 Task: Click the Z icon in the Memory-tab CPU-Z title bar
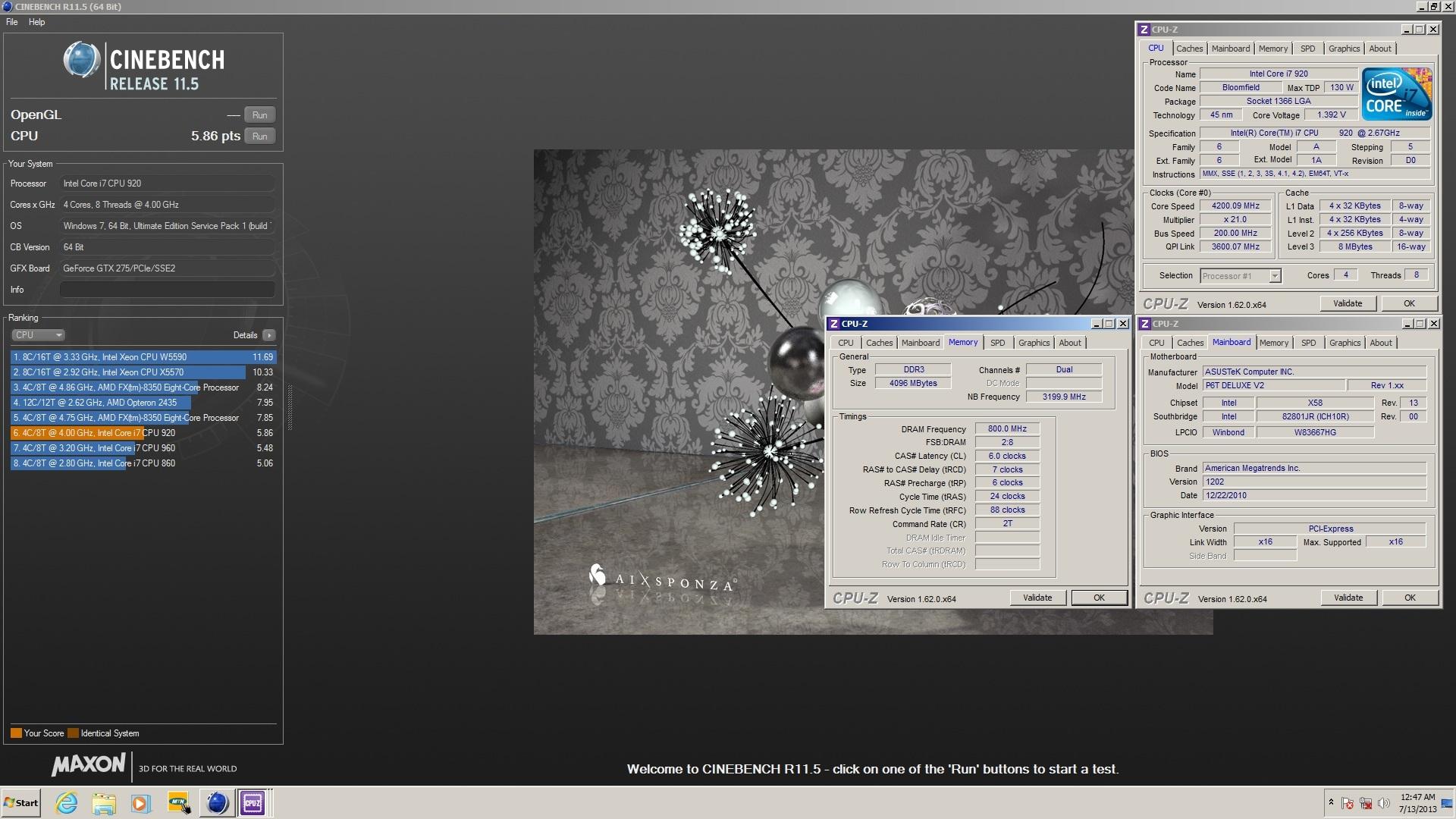point(834,324)
